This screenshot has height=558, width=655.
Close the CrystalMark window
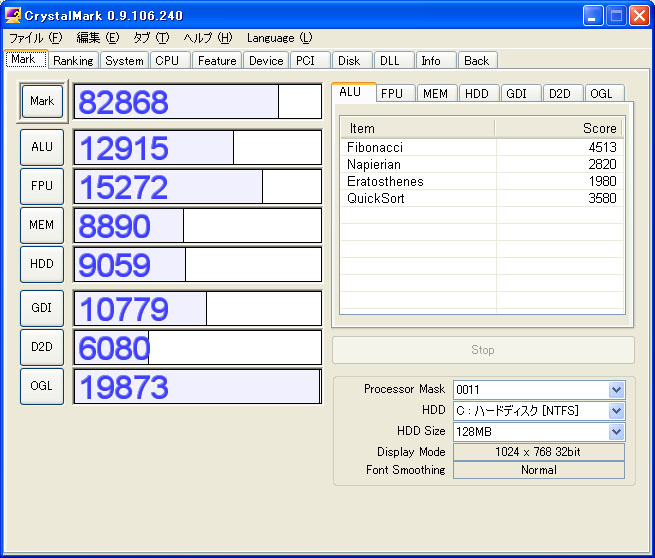(x=639, y=16)
